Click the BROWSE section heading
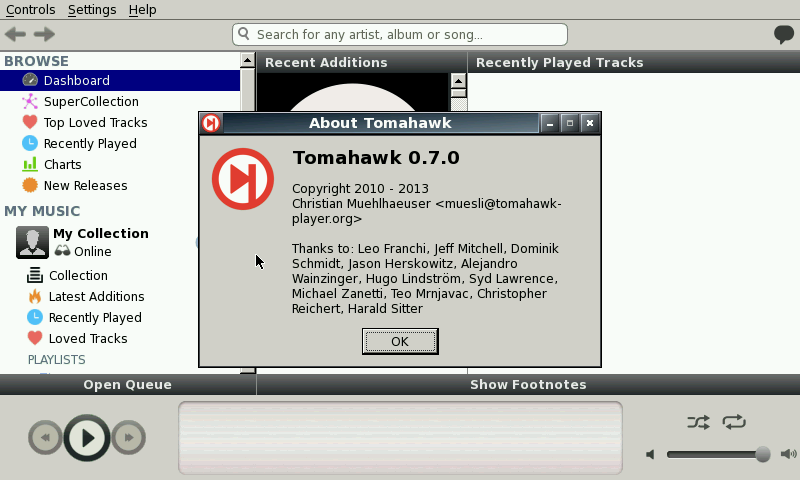800x480 pixels. [36, 61]
